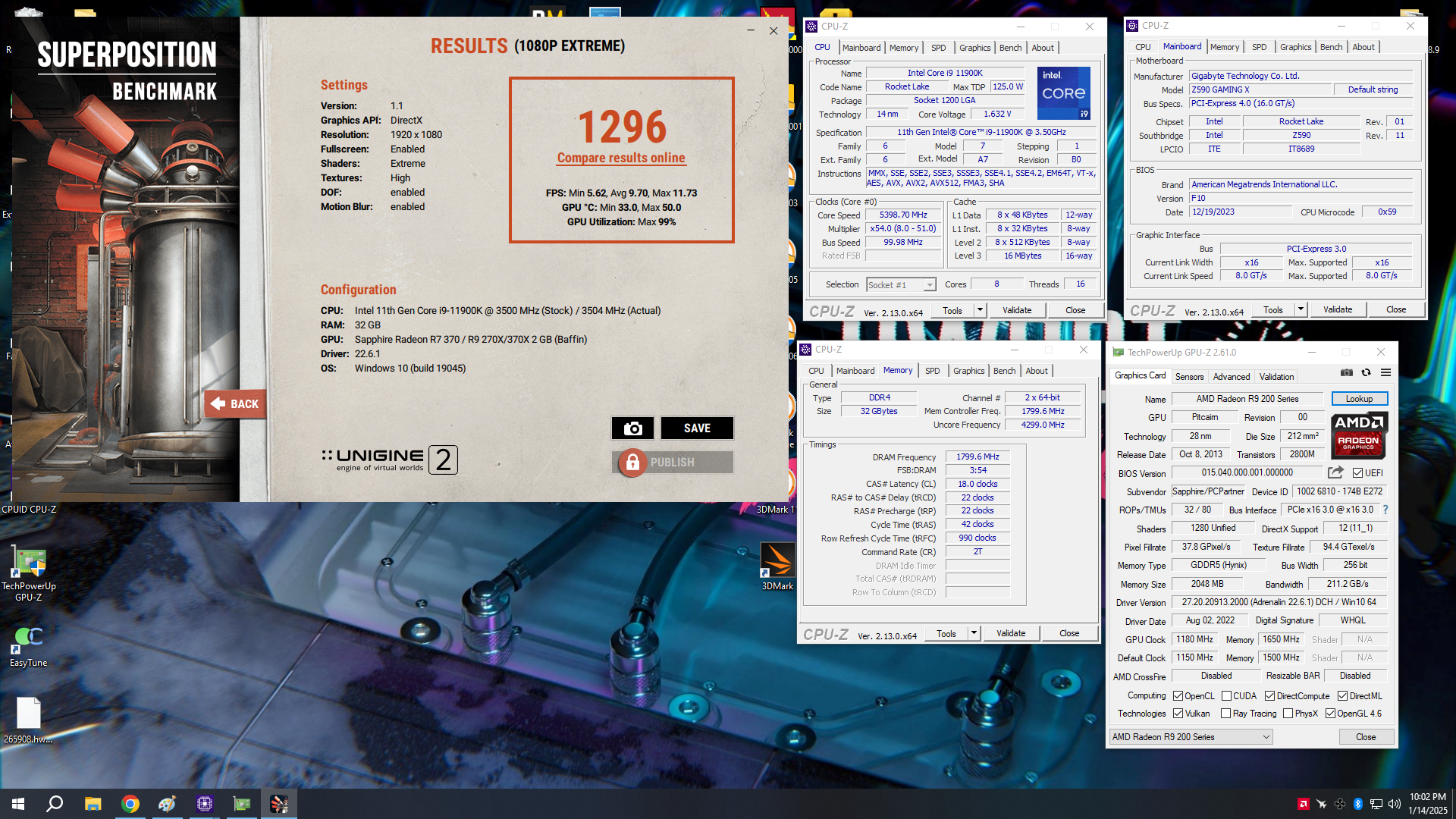This screenshot has height=819, width=1456.
Task: Toggle the UEFI checkbox in GPU-Z
Action: point(1358,472)
